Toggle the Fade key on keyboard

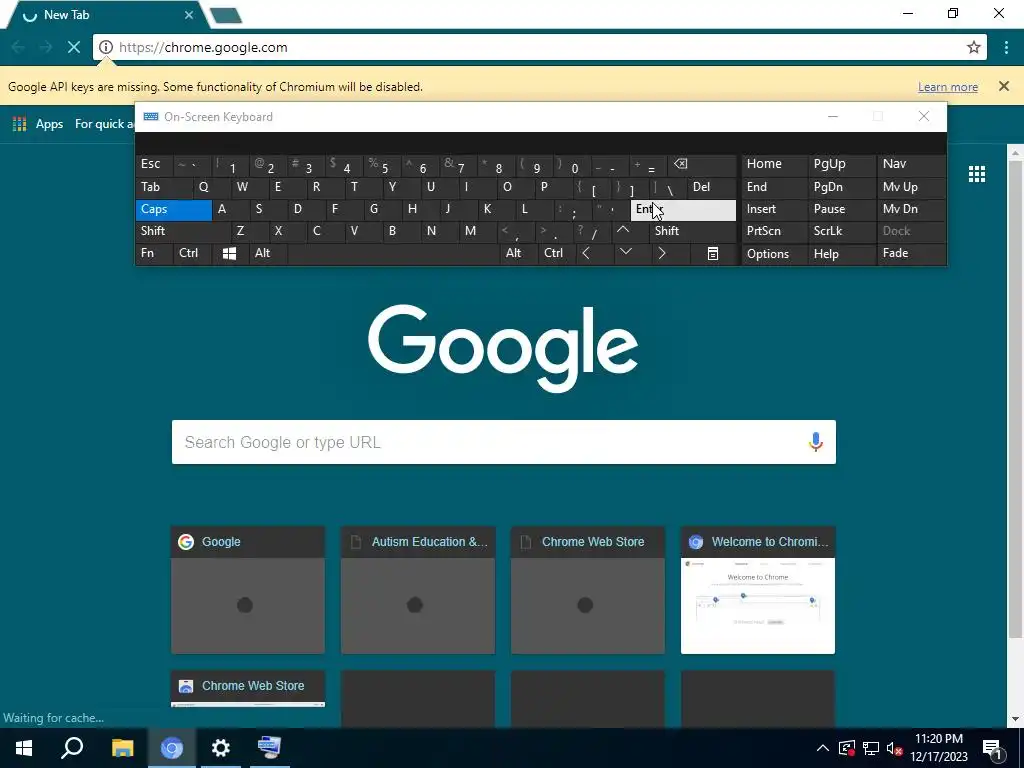(911, 253)
